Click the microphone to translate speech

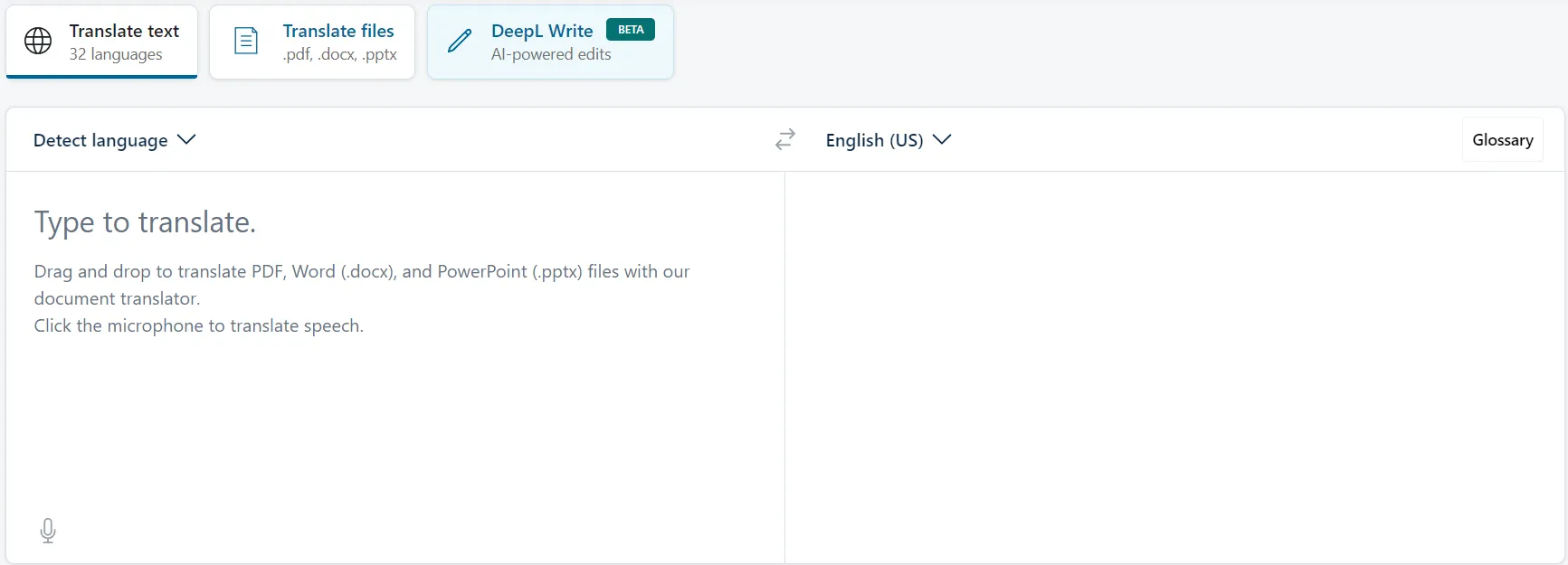(48, 531)
